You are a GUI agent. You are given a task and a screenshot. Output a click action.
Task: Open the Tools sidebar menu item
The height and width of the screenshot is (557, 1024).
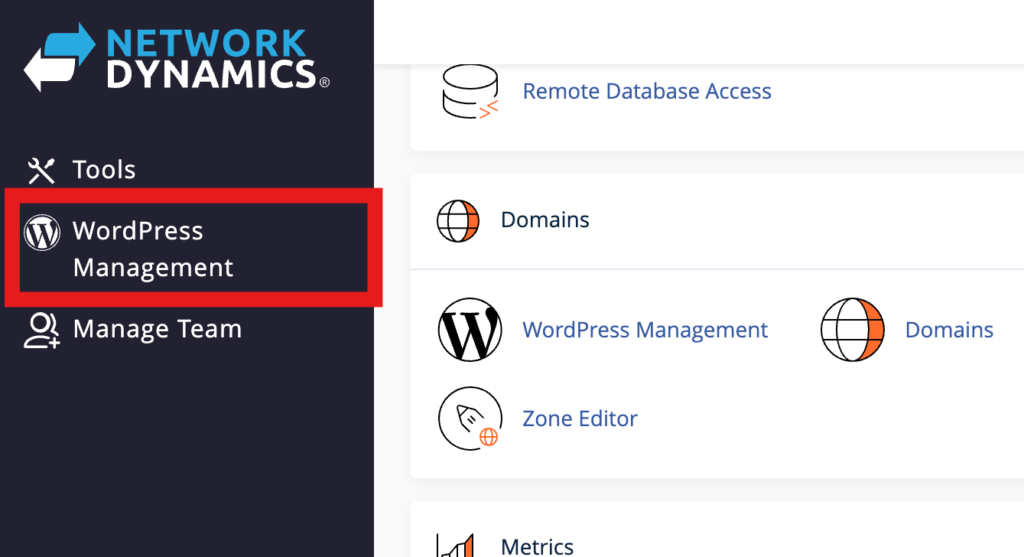click(x=104, y=170)
